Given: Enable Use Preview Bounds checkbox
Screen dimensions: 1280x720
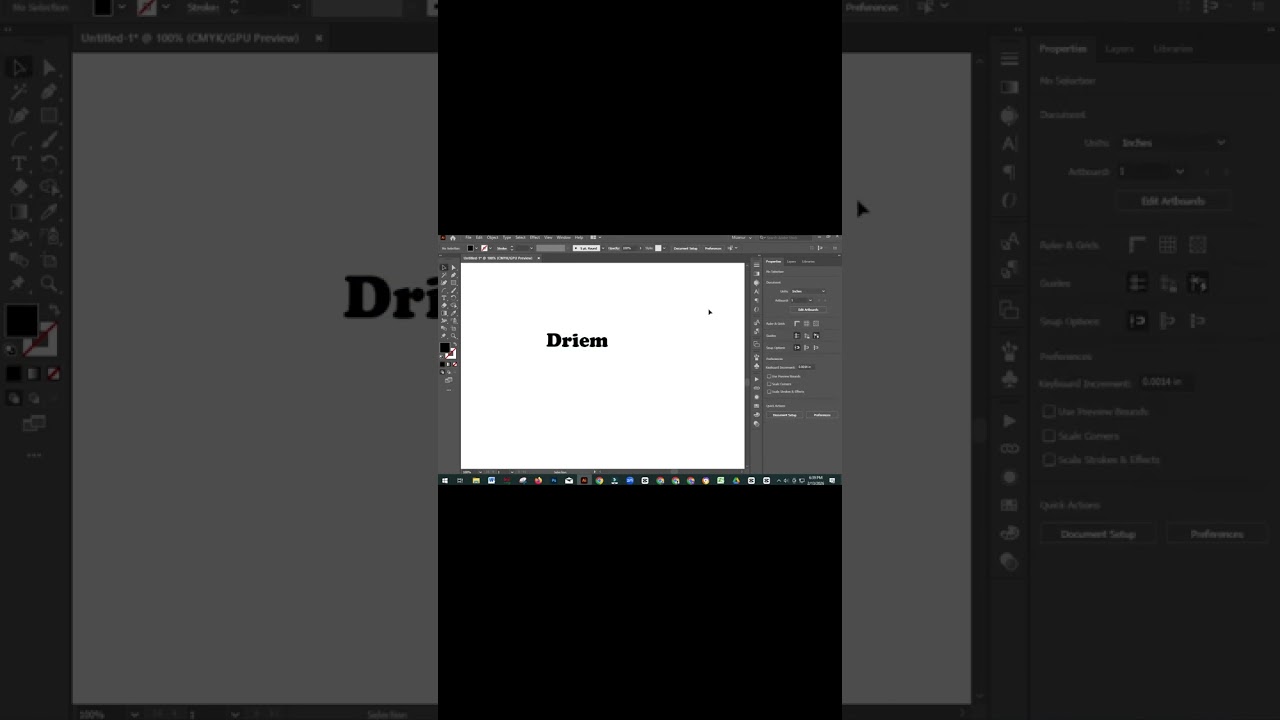Looking at the screenshot, I should click(769, 376).
